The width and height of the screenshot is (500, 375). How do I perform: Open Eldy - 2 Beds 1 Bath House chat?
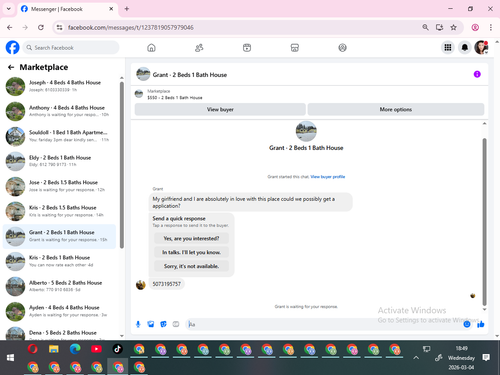click(x=59, y=161)
